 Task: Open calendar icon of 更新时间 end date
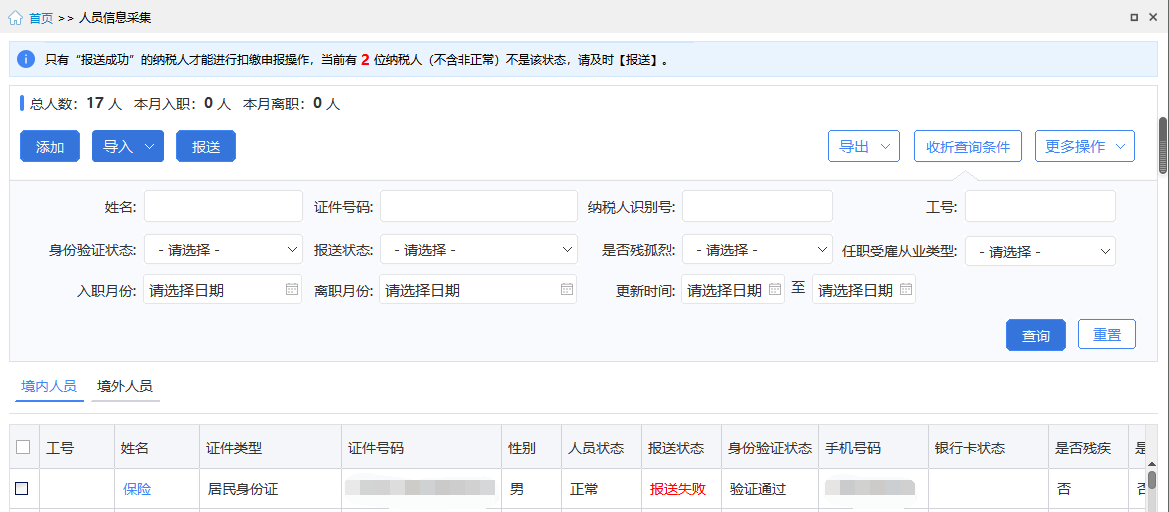coord(906,289)
